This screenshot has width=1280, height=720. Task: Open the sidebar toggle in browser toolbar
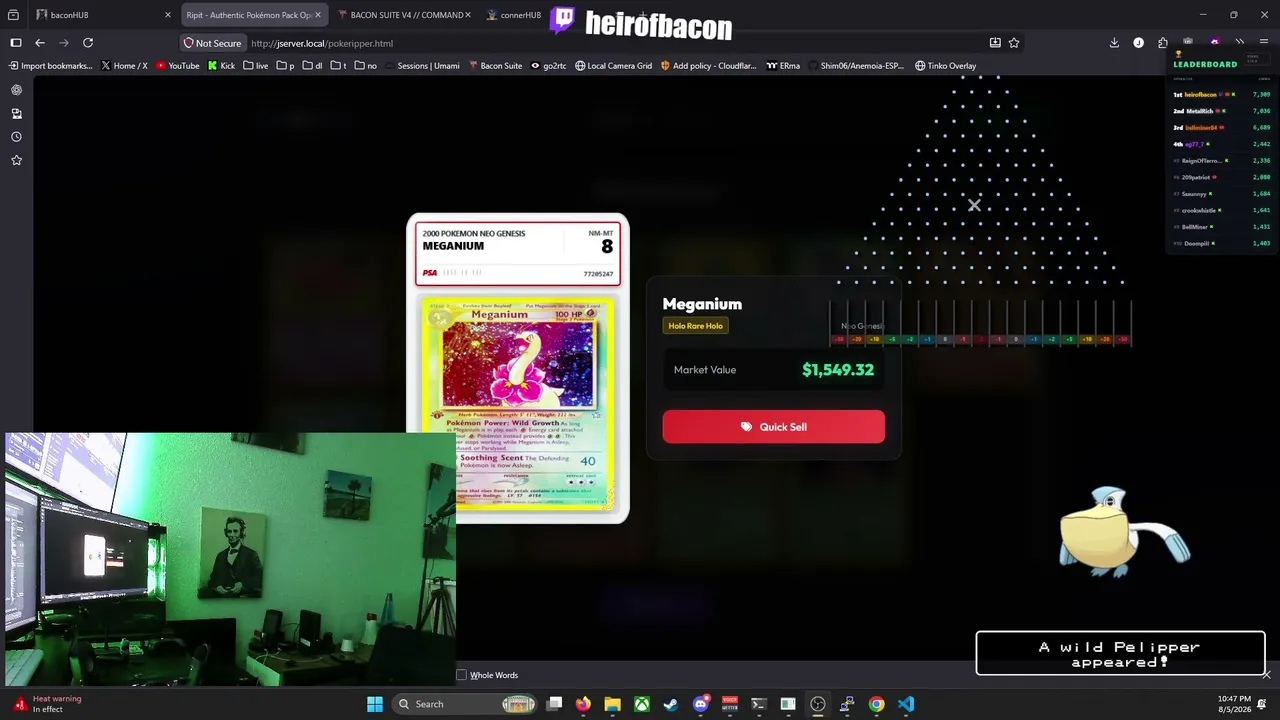[x=16, y=43]
